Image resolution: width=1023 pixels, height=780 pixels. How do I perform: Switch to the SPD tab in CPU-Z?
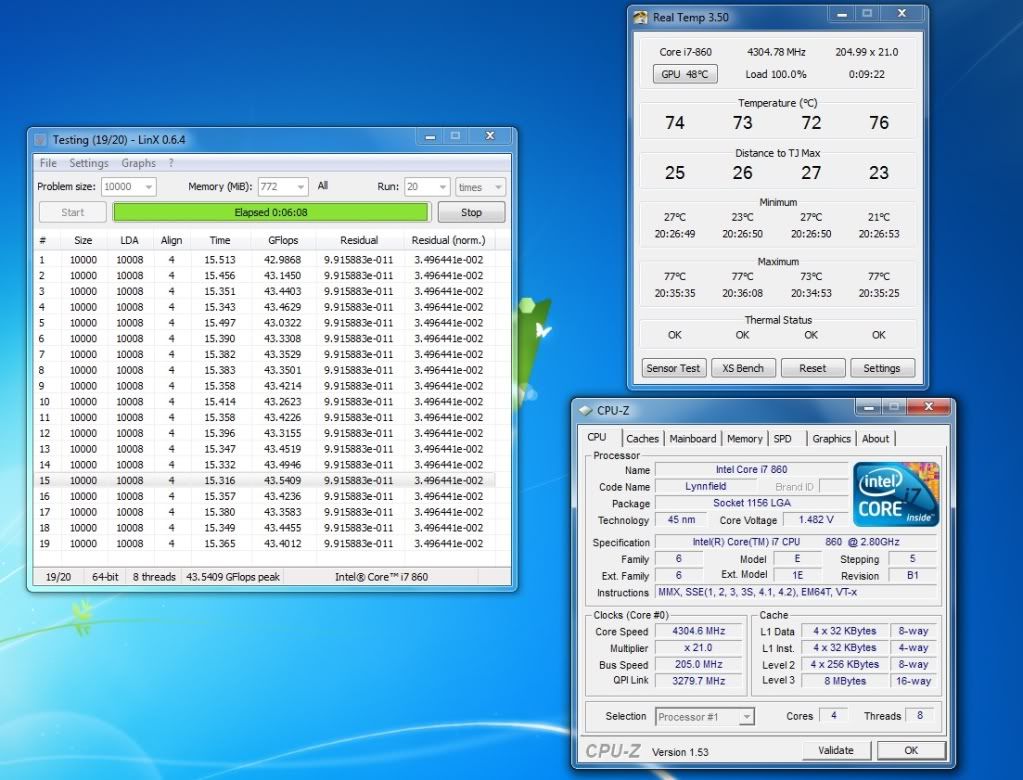pos(782,439)
